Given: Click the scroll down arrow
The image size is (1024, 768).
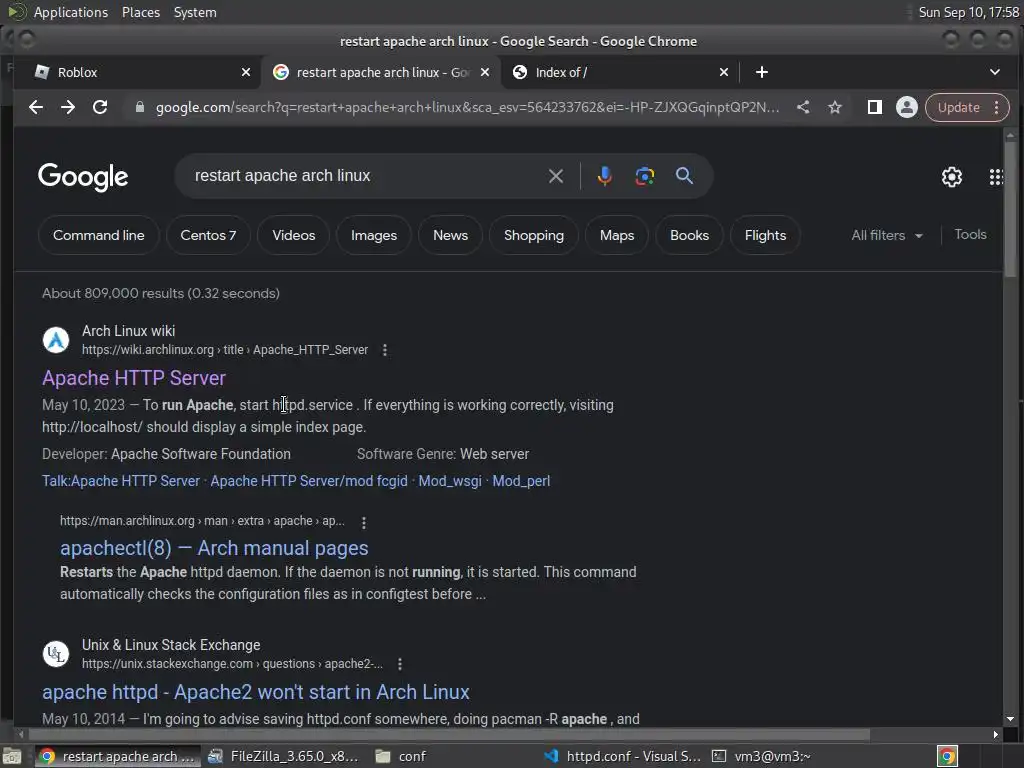Looking at the screenshot, I should pyautogui.click(x=1010, y=718).
